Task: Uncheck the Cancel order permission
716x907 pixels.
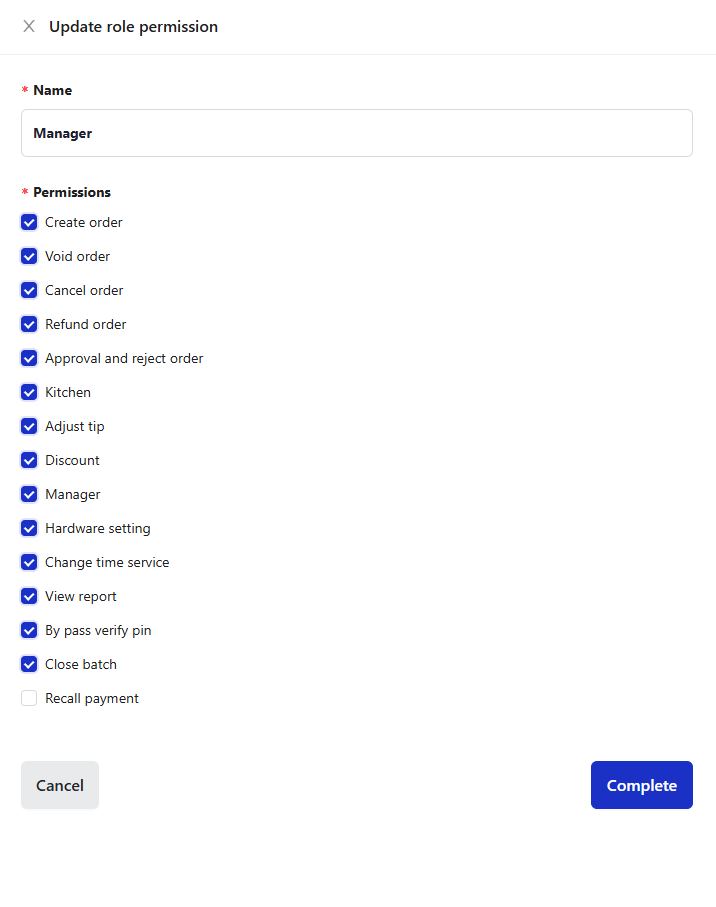Action: pos(28,290)
